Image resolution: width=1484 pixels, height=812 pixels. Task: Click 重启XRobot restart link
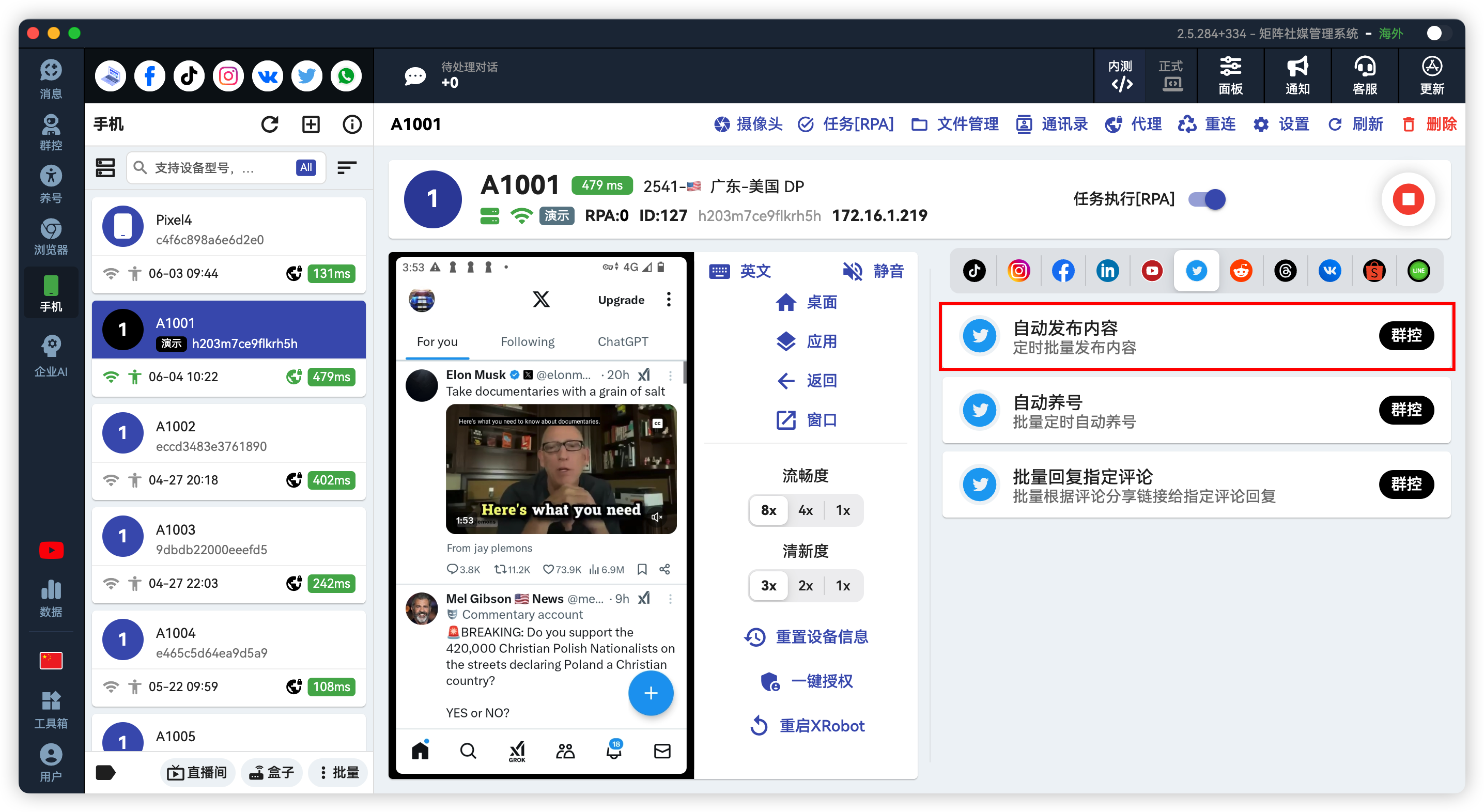click(x=807, y=725)
